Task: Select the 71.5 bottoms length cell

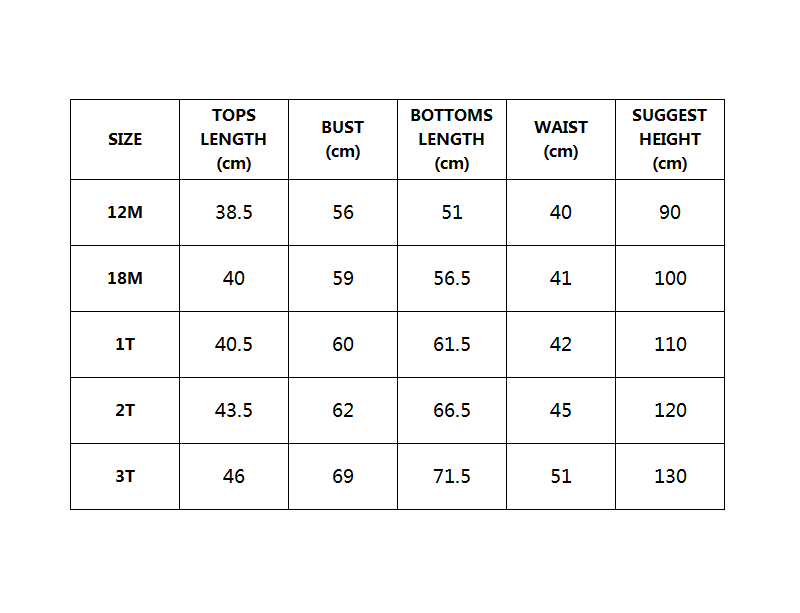Action: tap(452, 477)
